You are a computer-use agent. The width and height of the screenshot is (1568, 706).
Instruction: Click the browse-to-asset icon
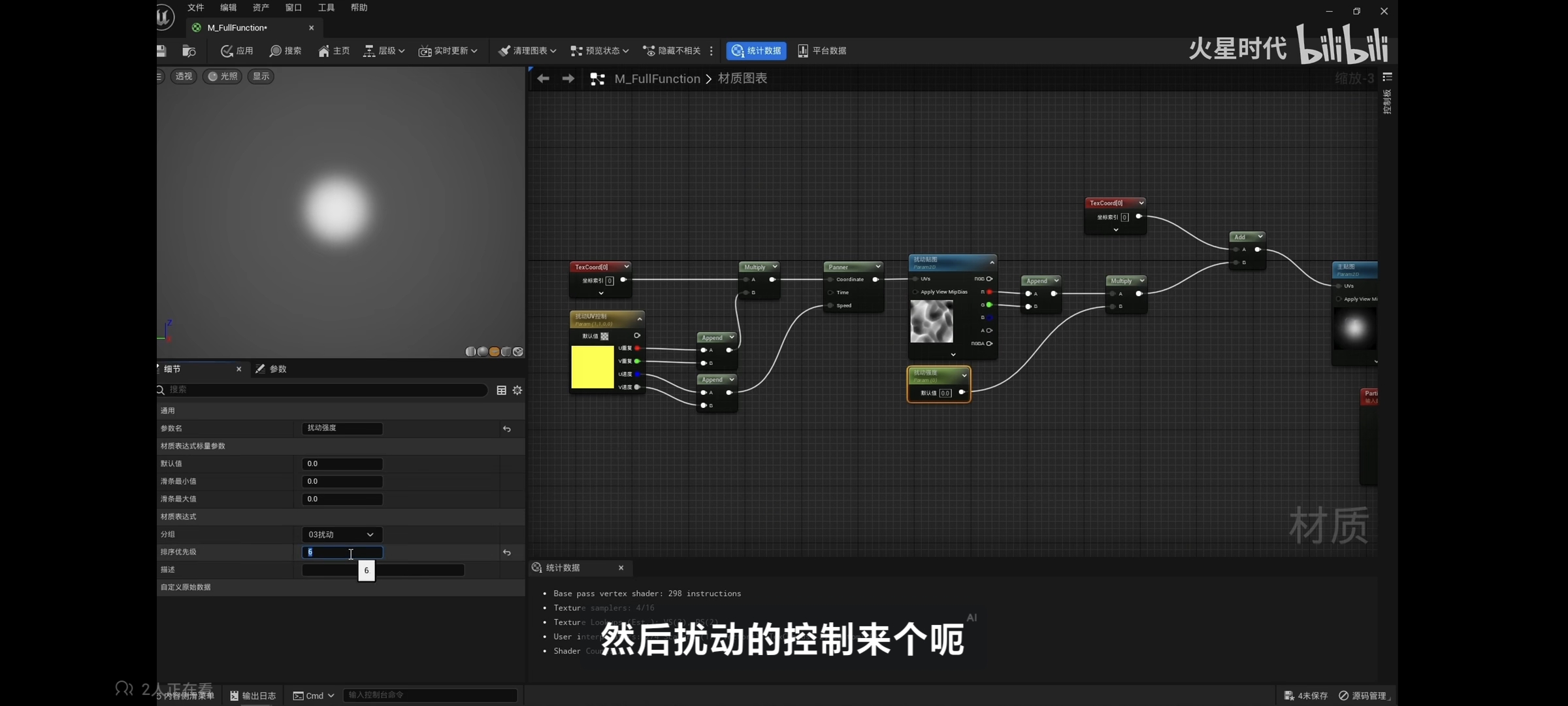[189, 51]
